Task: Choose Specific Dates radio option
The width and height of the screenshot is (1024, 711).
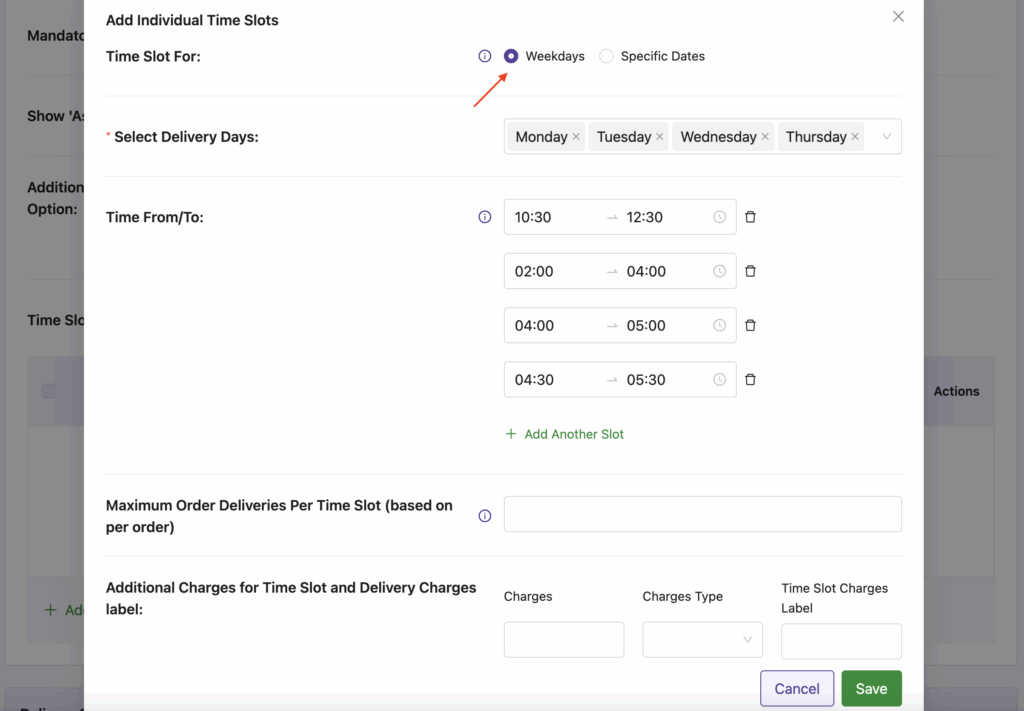Action: [607, 56]
